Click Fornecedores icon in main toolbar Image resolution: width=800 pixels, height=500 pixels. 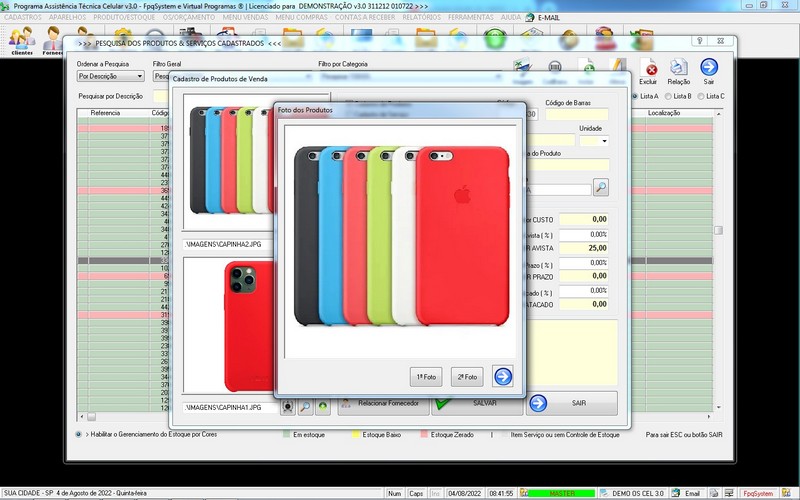pos(53,40)
